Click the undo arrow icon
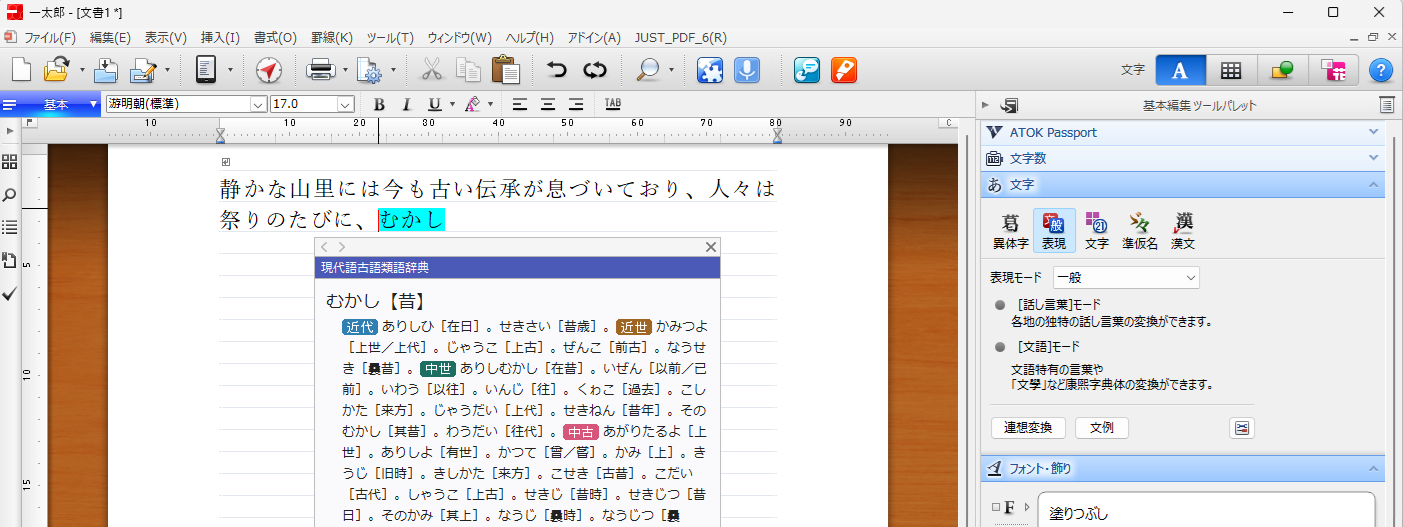 tap(557, 70)
